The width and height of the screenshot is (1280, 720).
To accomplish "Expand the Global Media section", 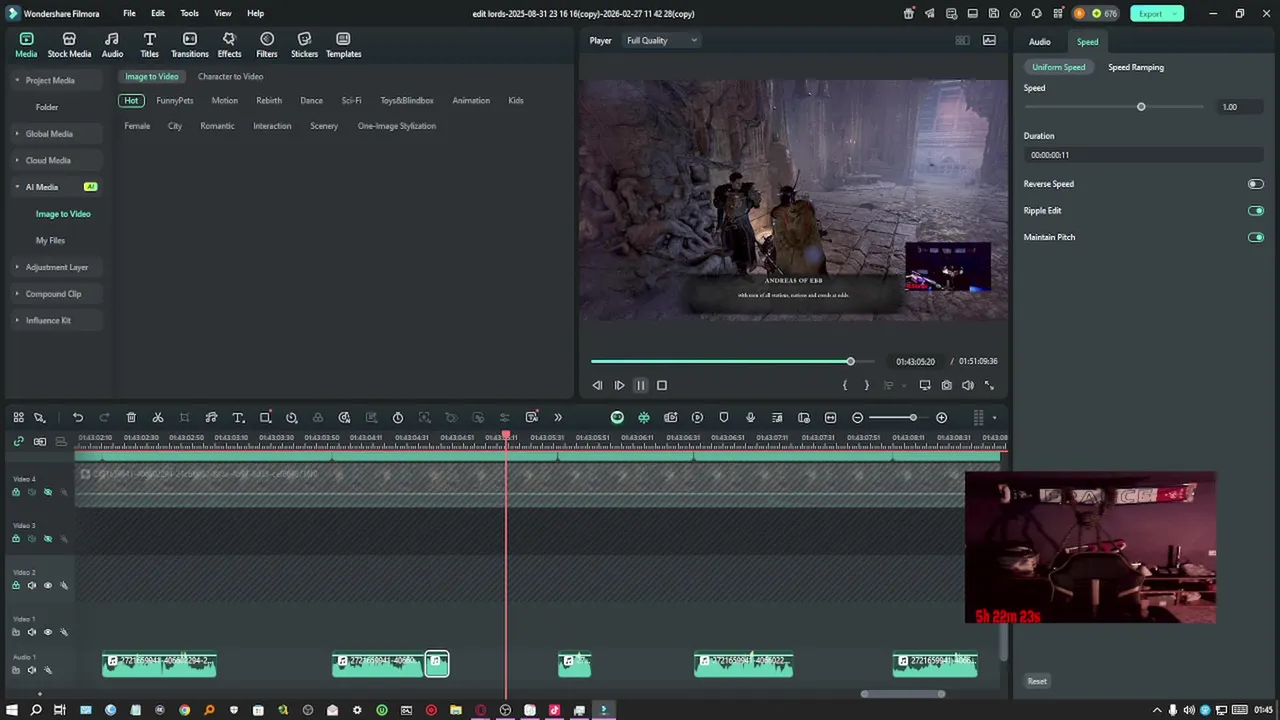I will [x=17, y=134].
